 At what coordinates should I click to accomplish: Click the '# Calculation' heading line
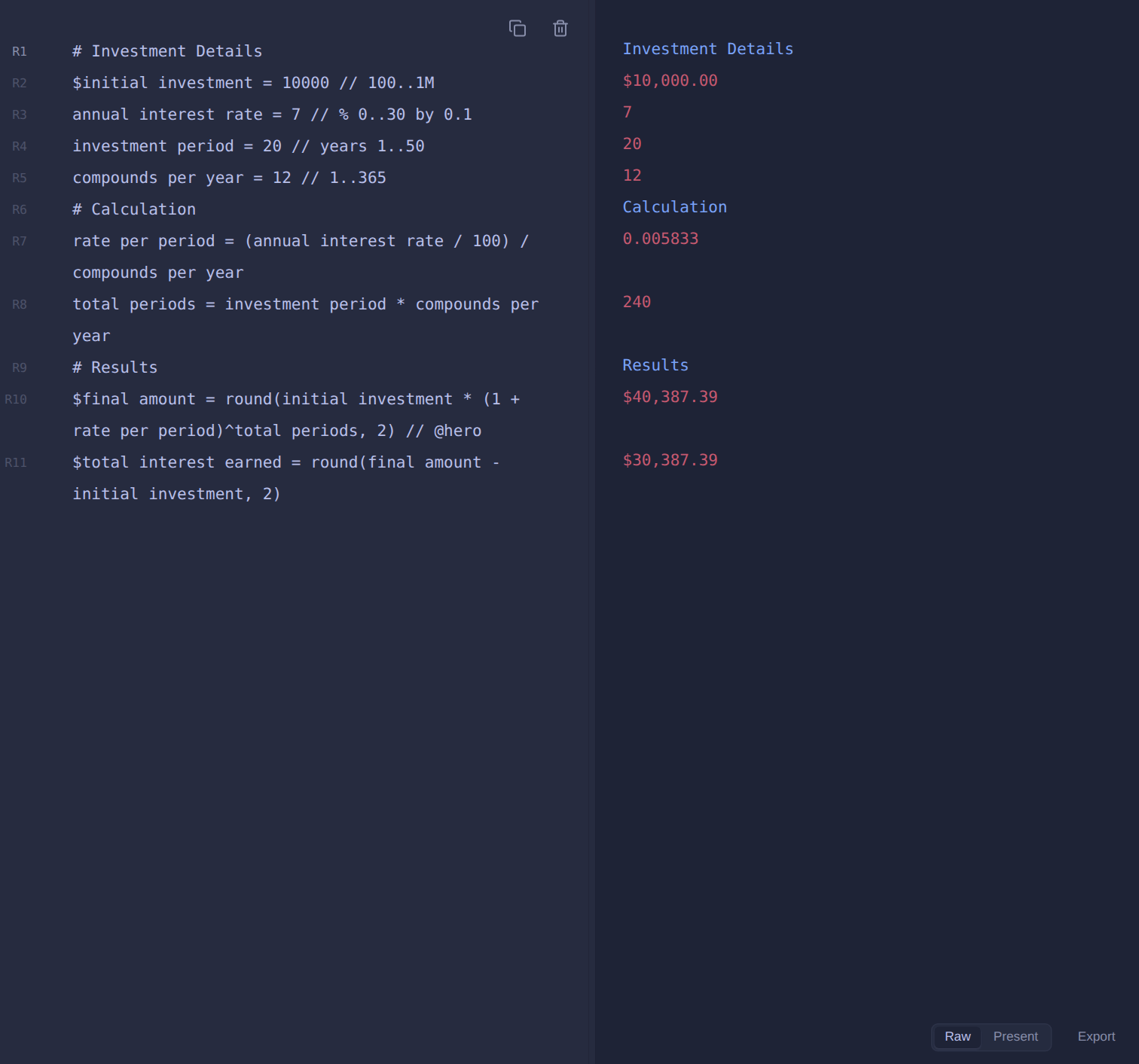134,209
